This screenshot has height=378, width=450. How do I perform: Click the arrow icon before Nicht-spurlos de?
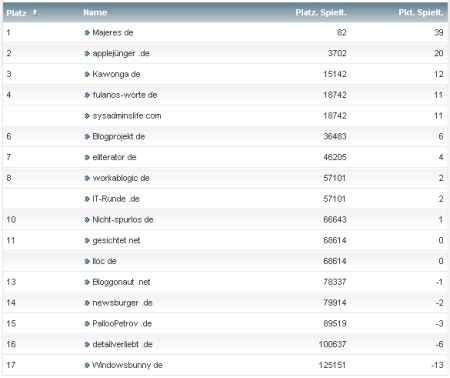pos(87,220)
